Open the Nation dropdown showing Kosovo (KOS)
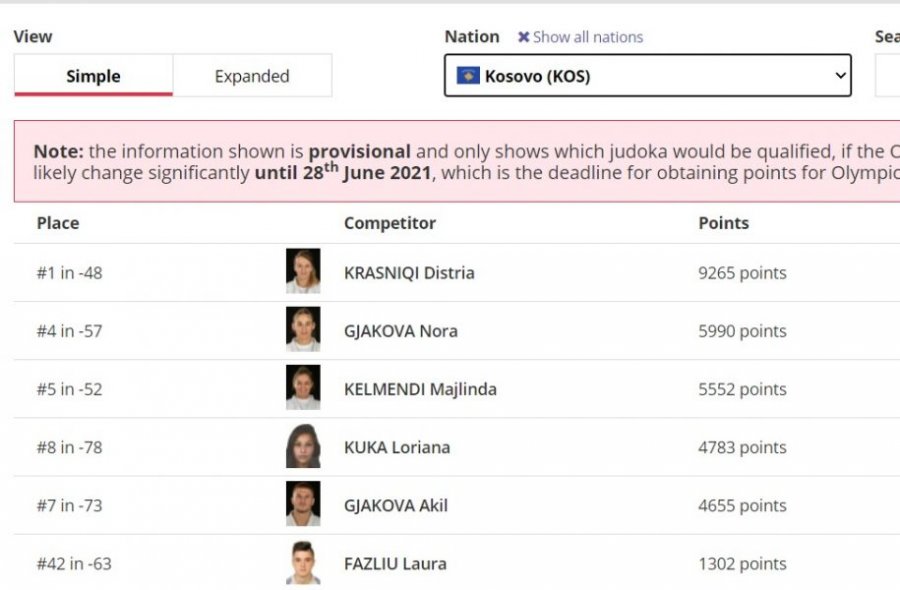 (x=647, y=75)
